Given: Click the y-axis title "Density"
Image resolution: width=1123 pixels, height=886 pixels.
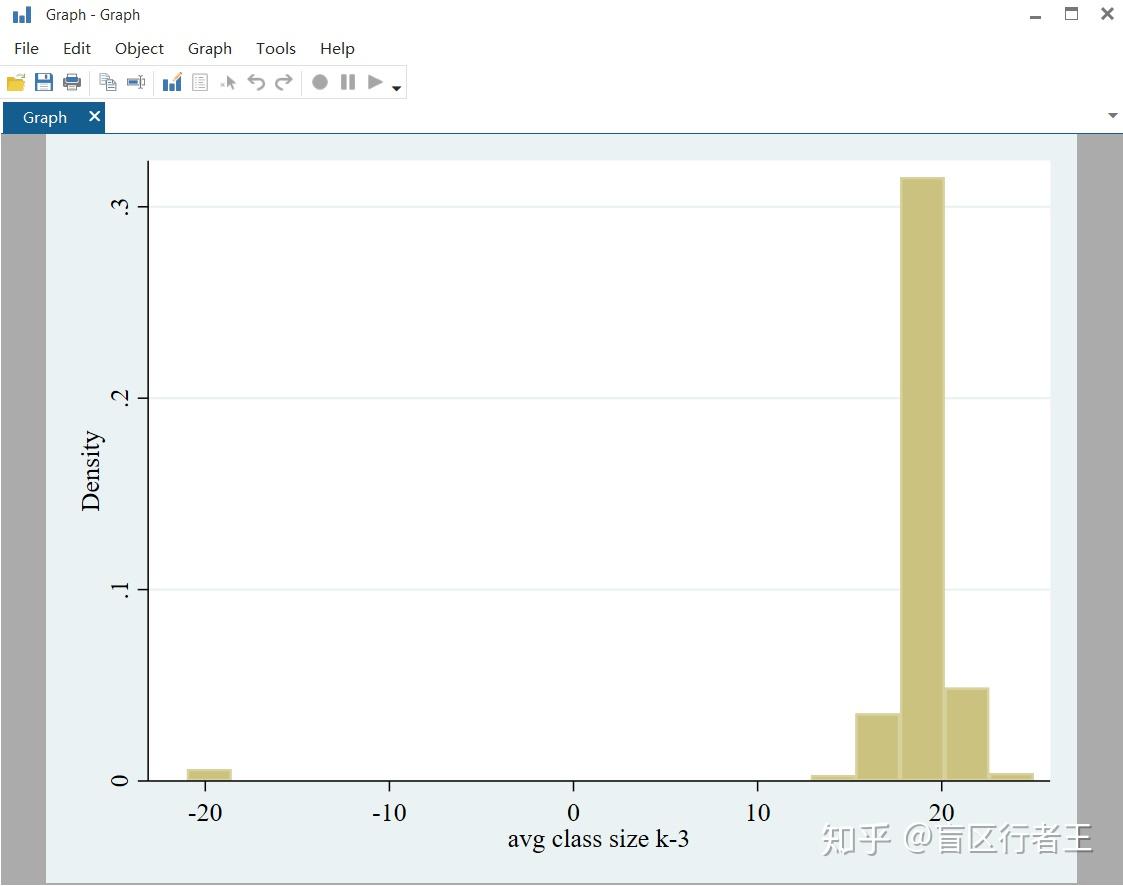Looking at the screenshot, I should 91,471.
